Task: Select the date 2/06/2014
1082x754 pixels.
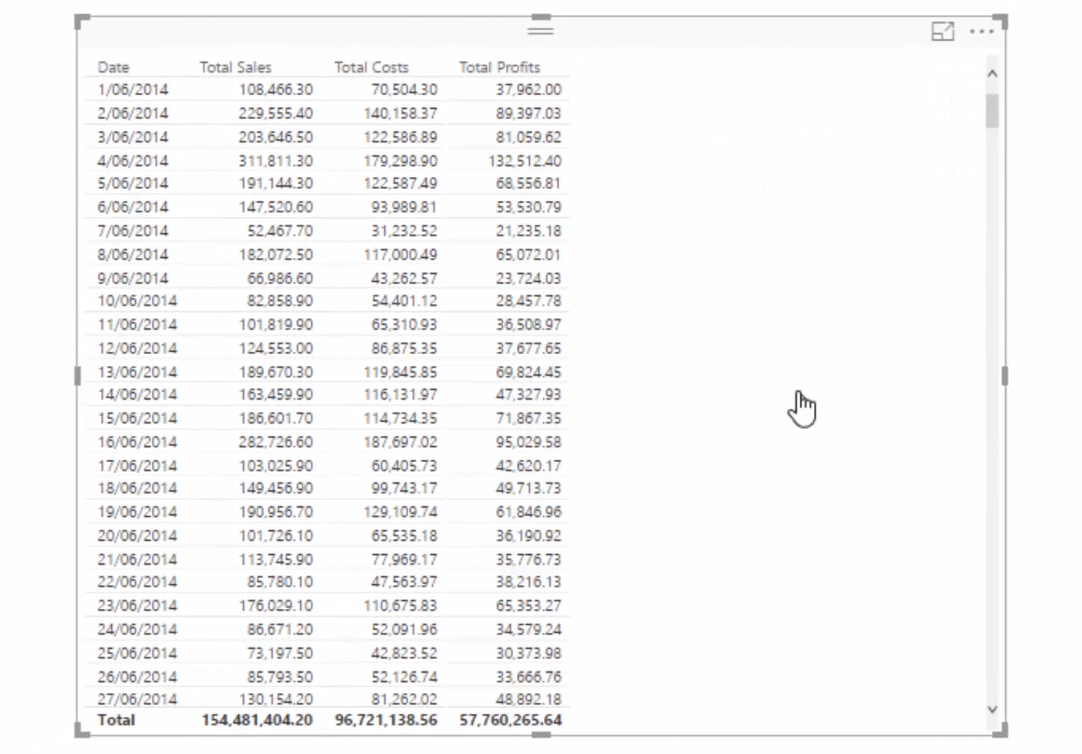Action: tap(132, 113)
